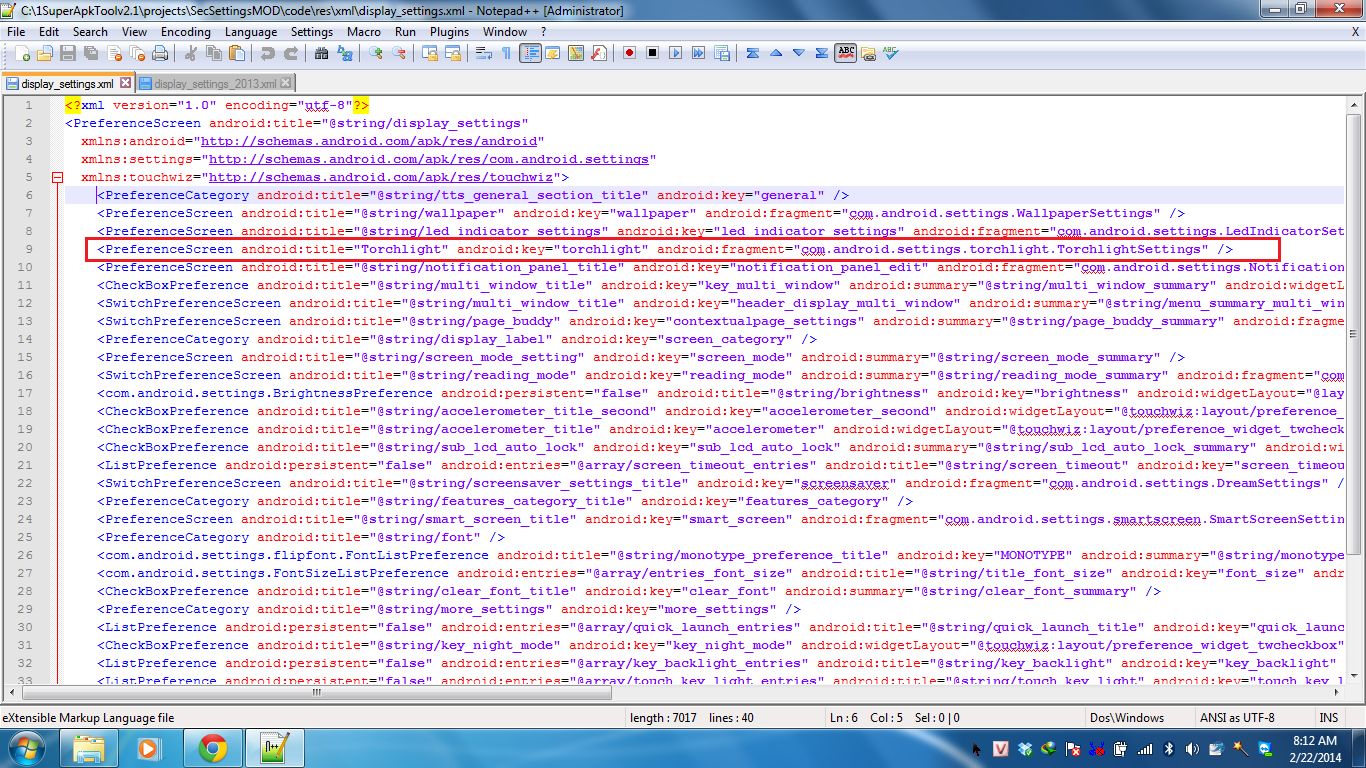
Task: Copy selection using the Copy toolbar icon
Action: tap(213, 53)
